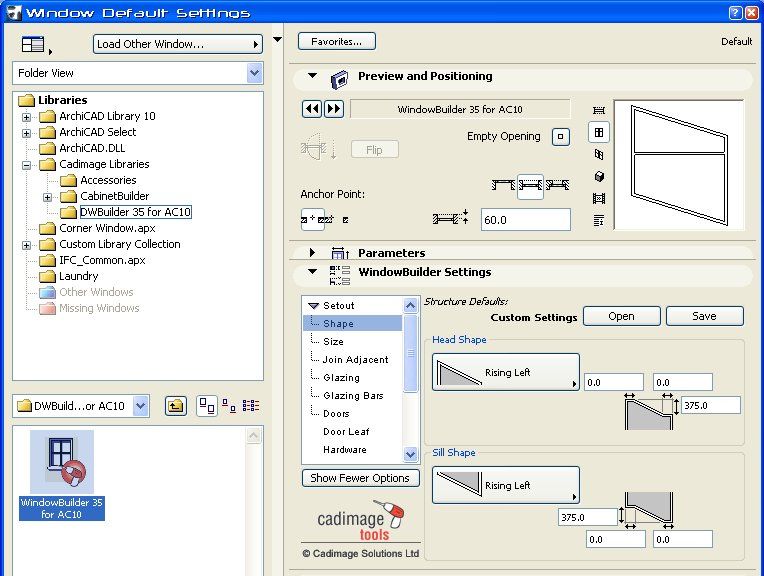Click the Open custom settings button
764x576 pixels.
621,316
